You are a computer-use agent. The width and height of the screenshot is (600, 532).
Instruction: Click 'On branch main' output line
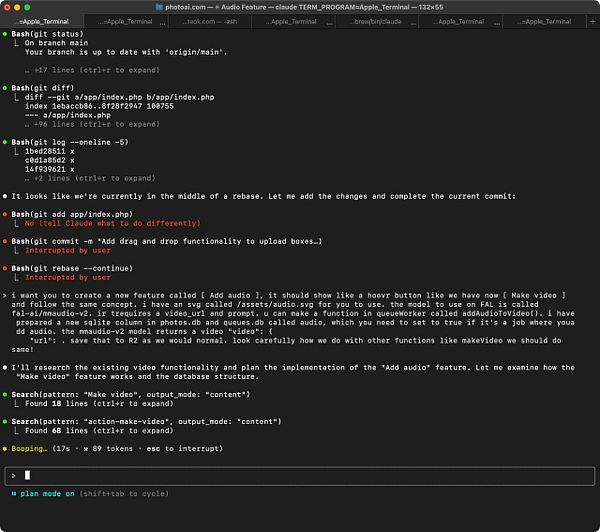56,43
